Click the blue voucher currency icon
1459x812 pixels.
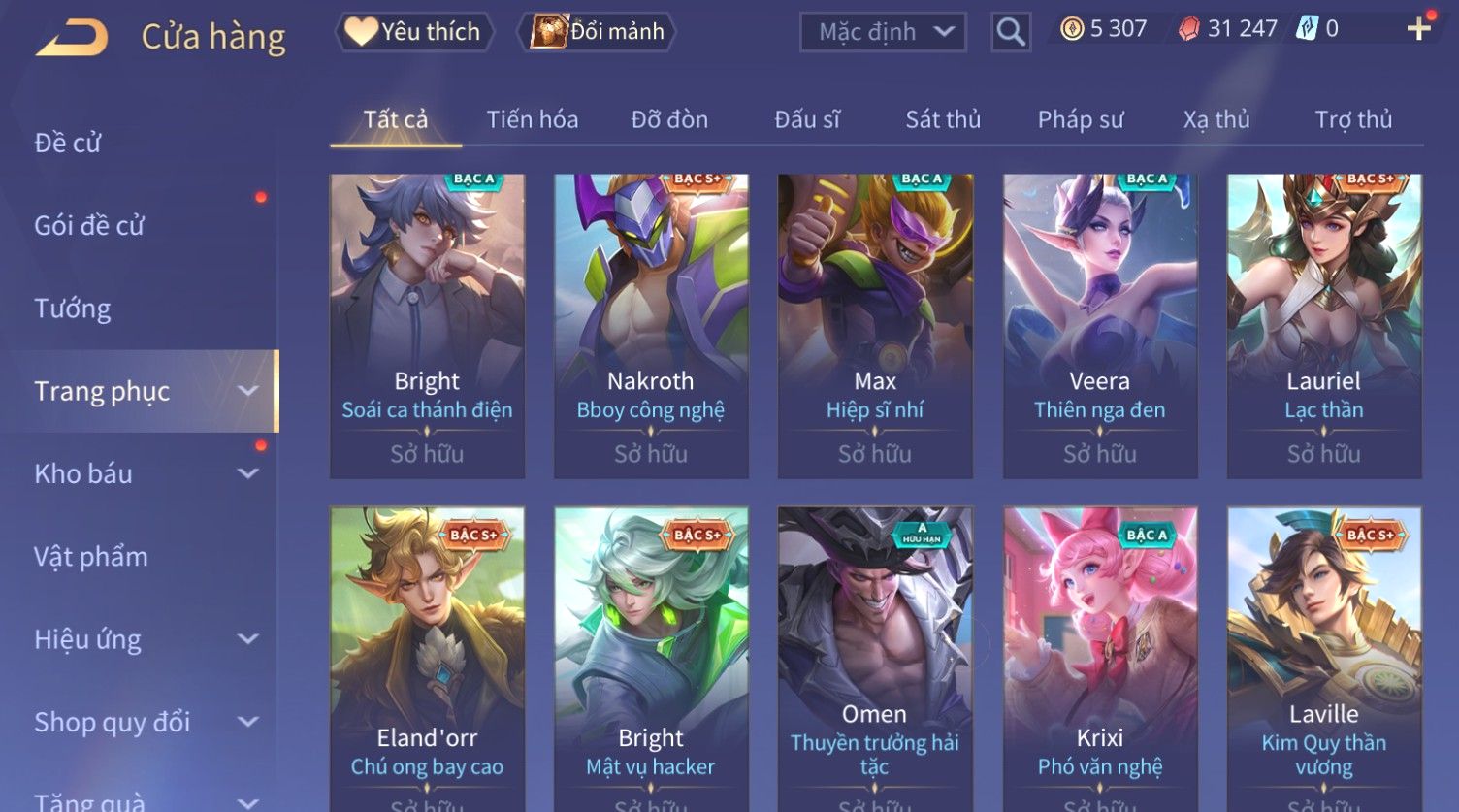click(1307, 29)
